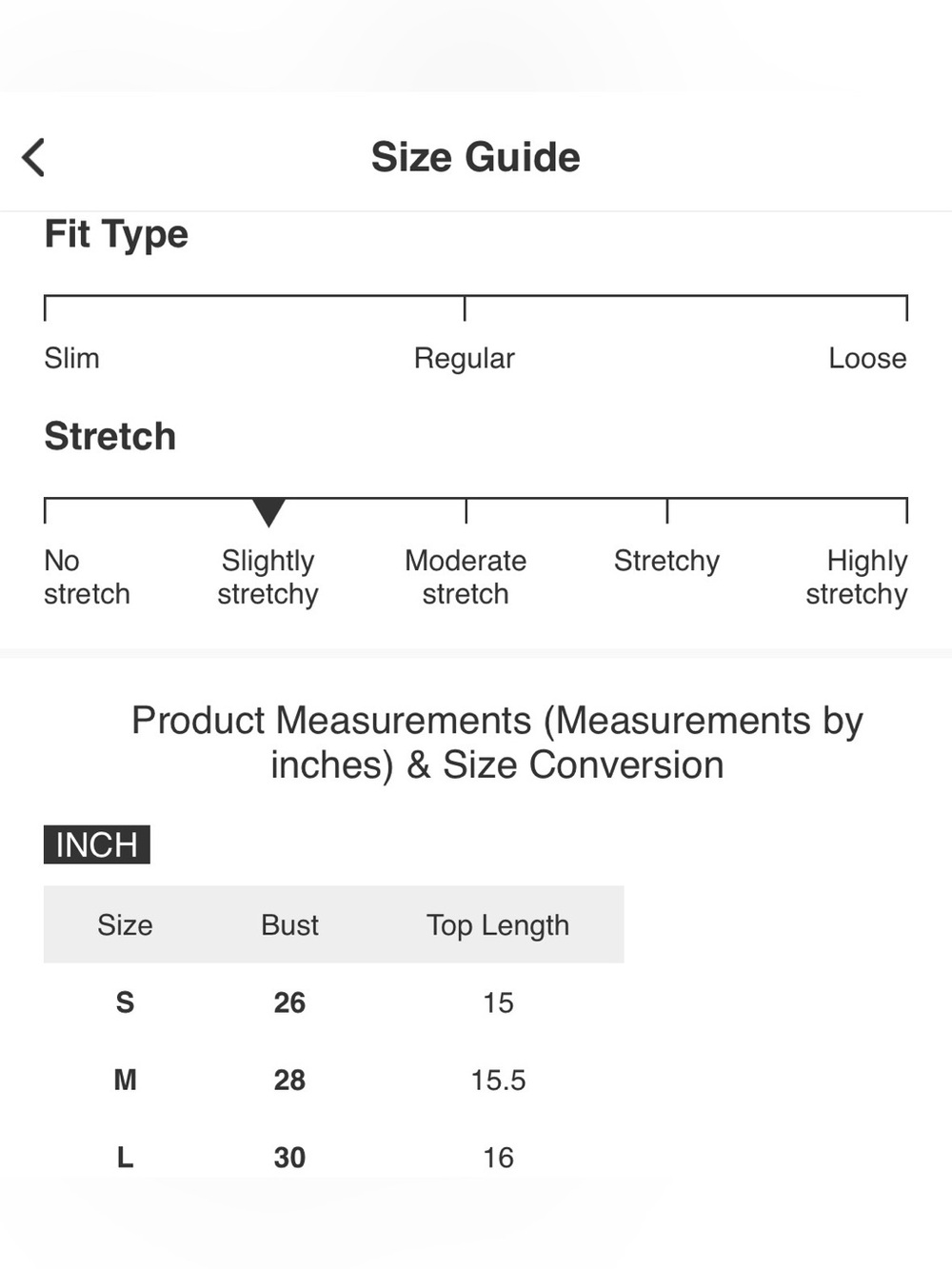Screen dimensions: 952x1269
Task: Click the Moderate stretch label
Action: (x=466, y=577)
